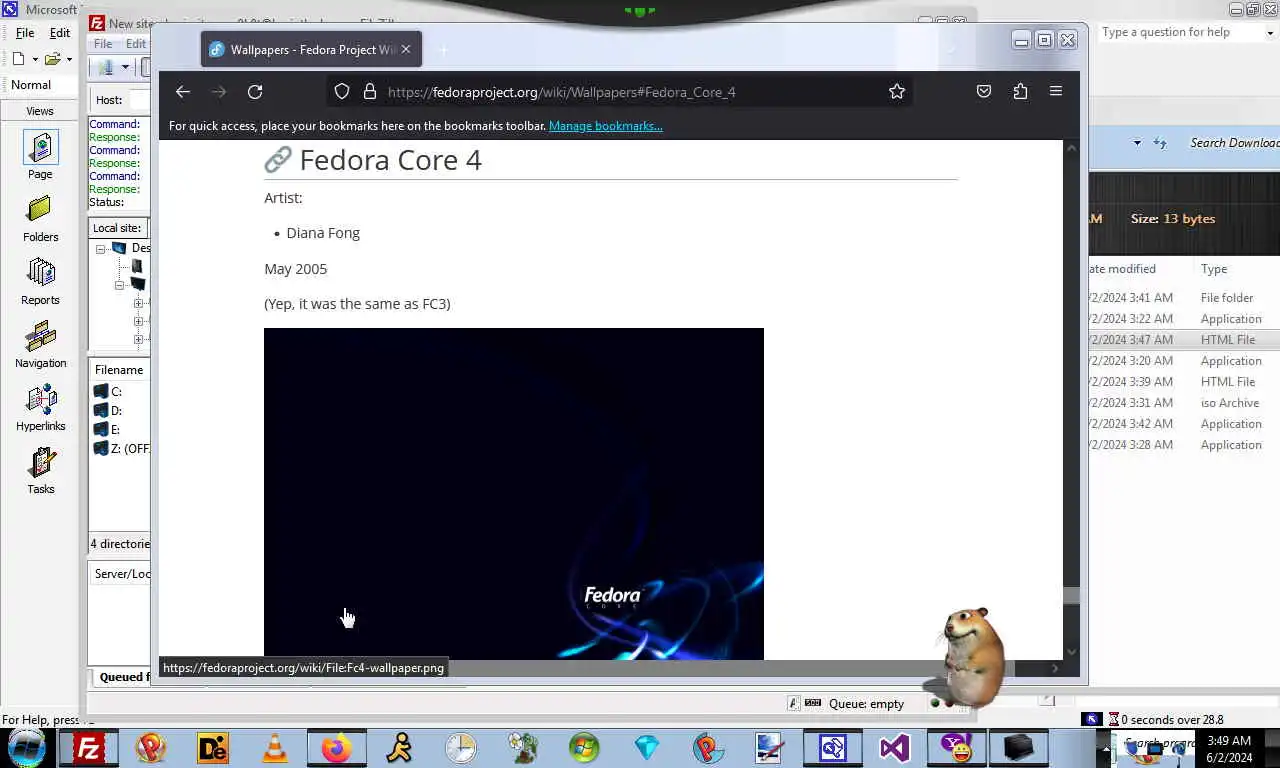This screenshot has height=768, width=1280.
Task: Open Visual Studio from the taskbar
Action: click(x=894, y=748)
